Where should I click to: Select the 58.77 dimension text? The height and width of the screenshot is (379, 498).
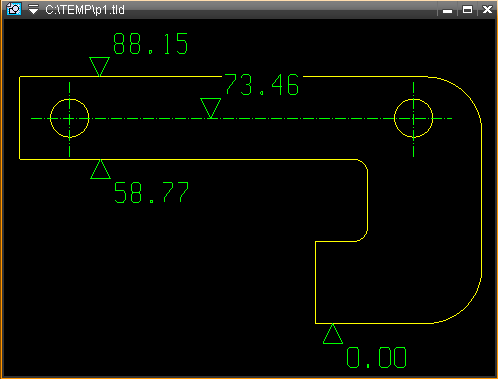(151, 192)
